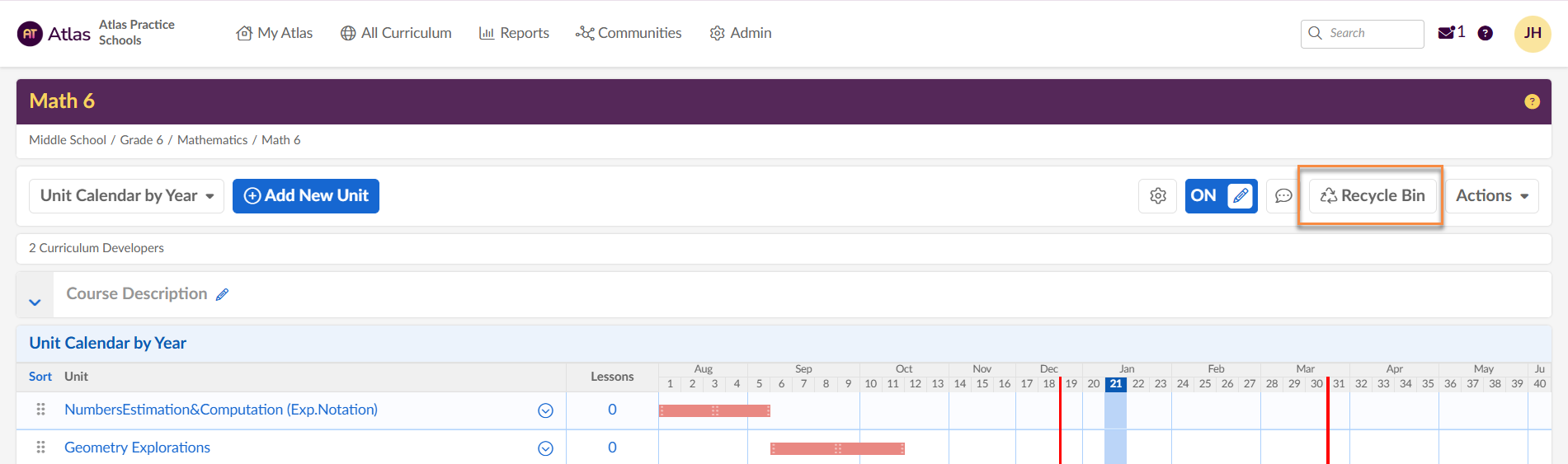
Task: Click into the Search input field
Action: tap(1369, 33)
